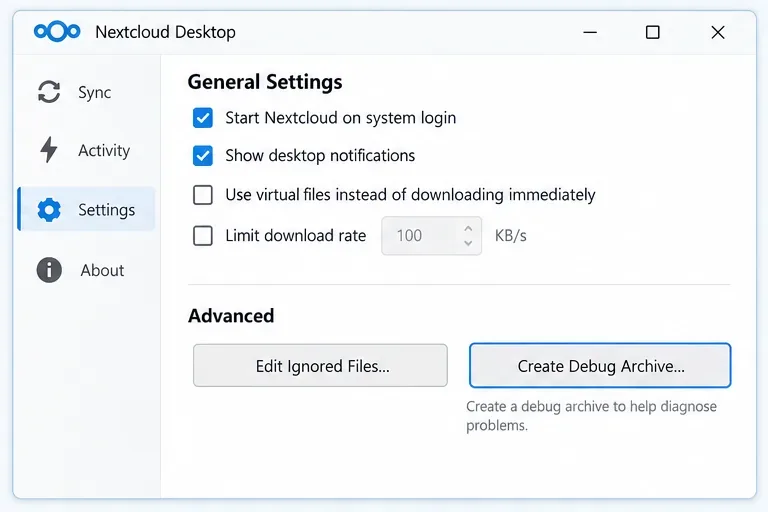The image size is (768, 512).
Task: Click the About info icon
Action: [x=49, y=270]
